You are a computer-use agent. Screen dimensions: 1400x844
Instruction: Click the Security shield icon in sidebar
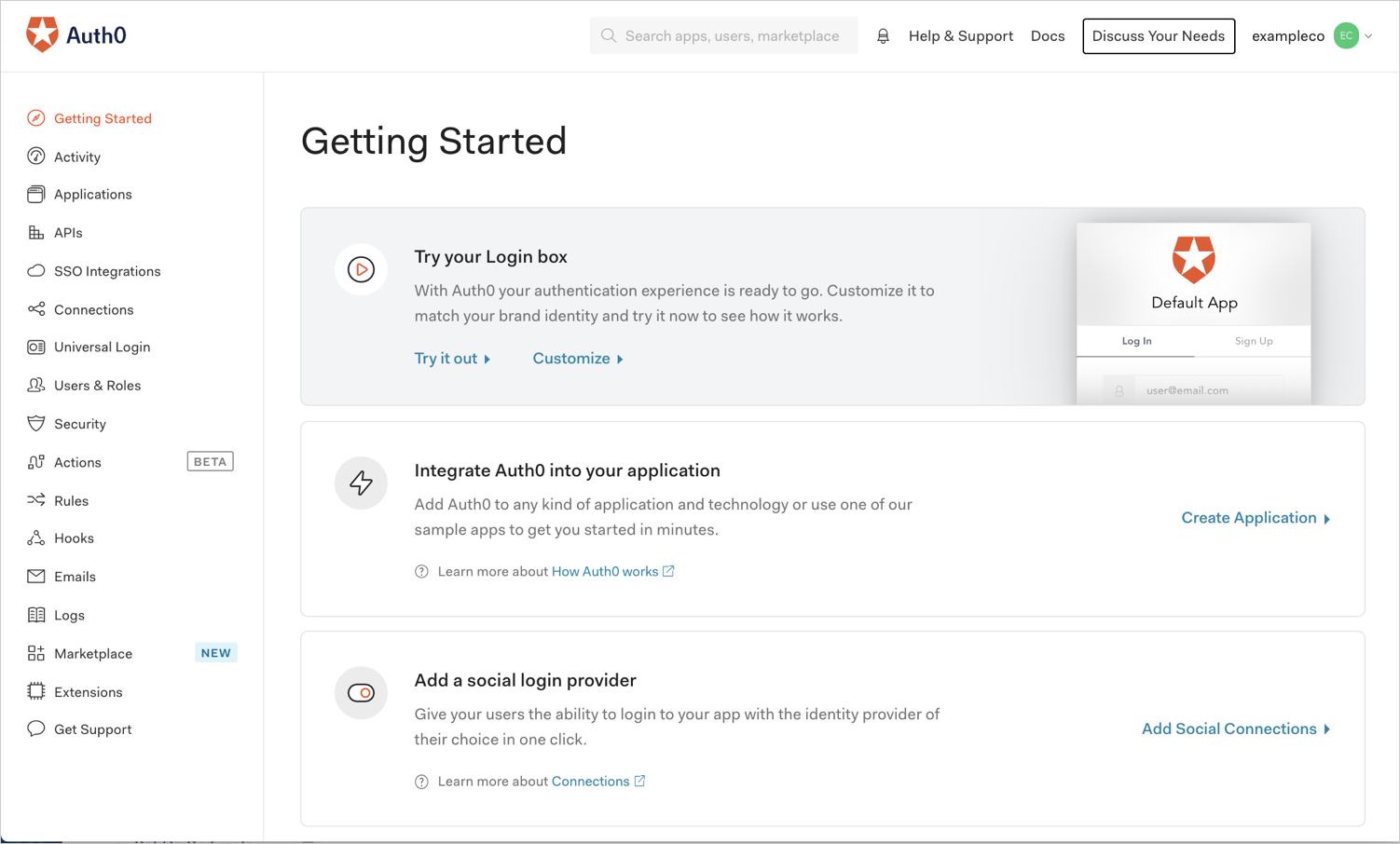36,424
